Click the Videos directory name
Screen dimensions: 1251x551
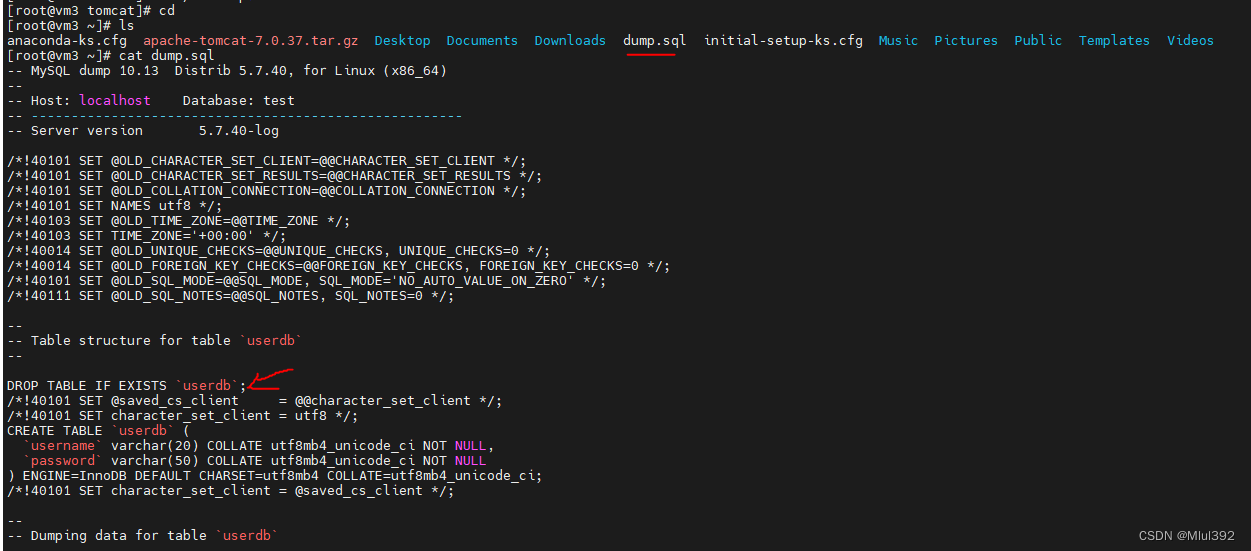1190,40
